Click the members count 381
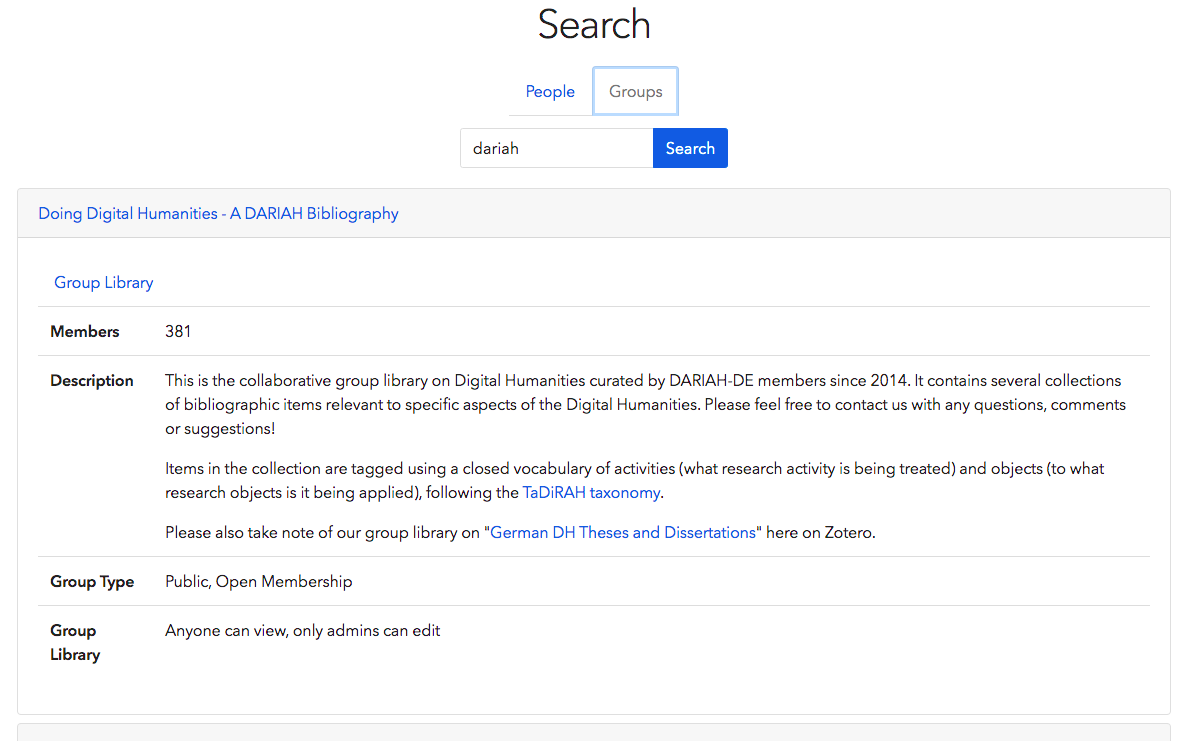Screen dimensions: 1195x741 (x=178, y=332)
